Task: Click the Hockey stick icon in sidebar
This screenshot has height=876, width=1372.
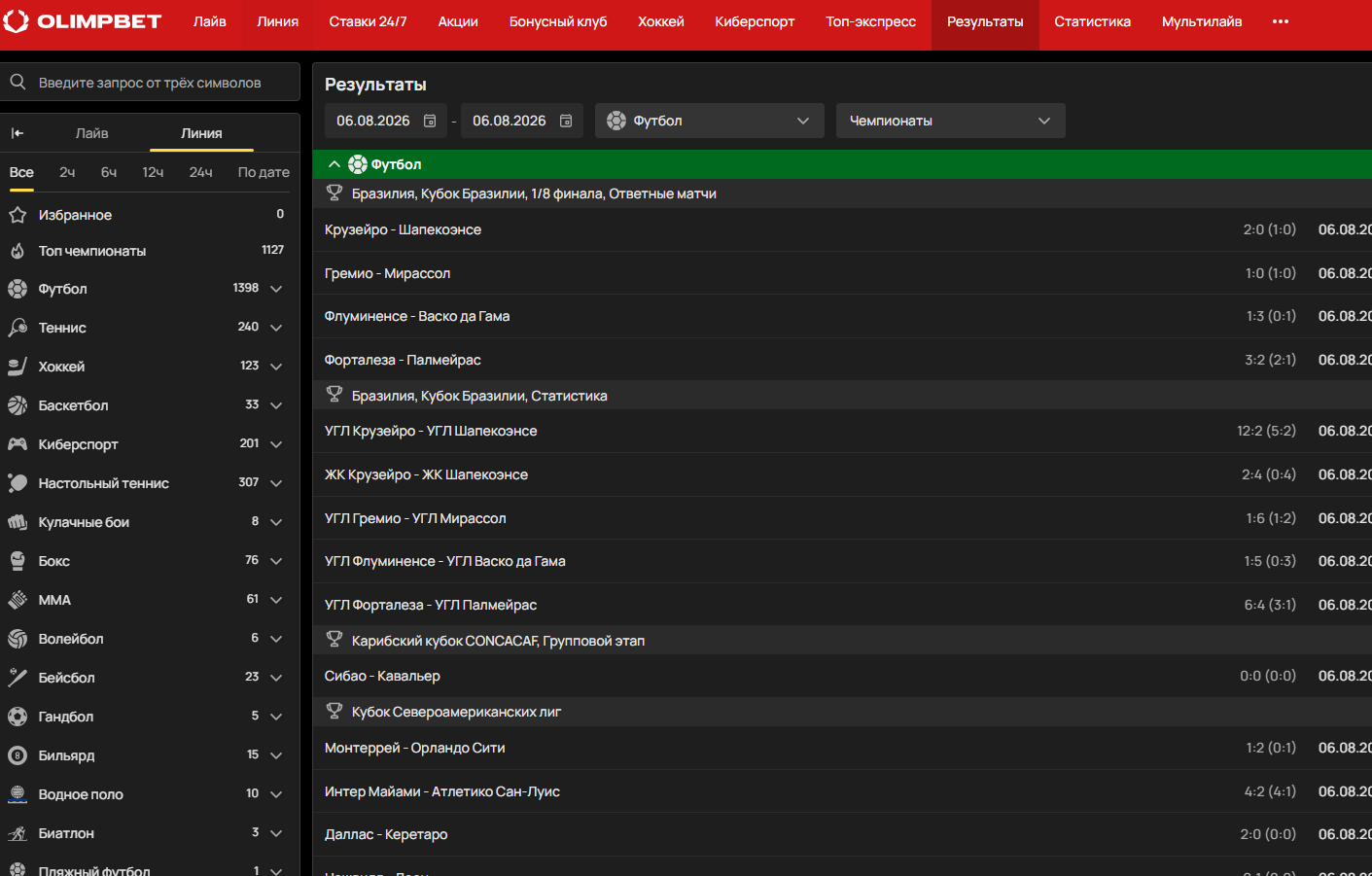Action: 18,367
